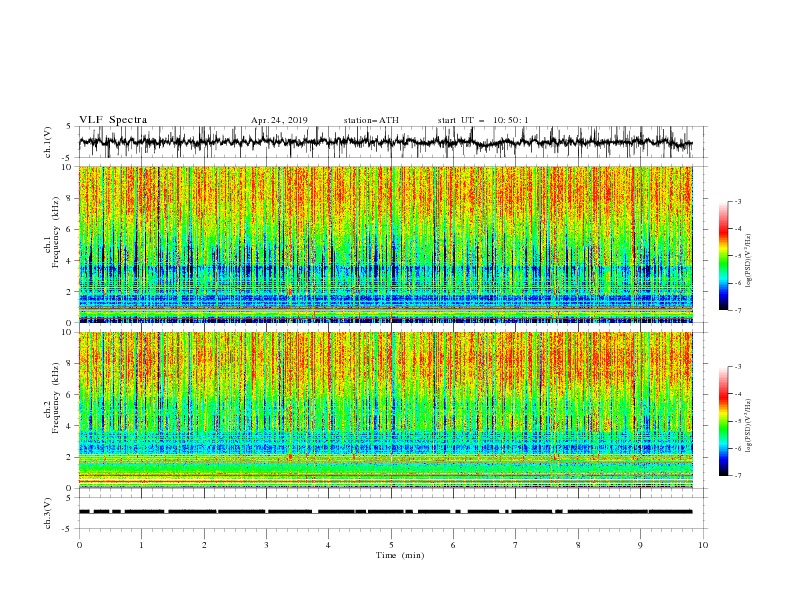The width and height of the screenshot is (792, 612).
Task: Click time axis tick label "8"
Action: coord(578,545)
